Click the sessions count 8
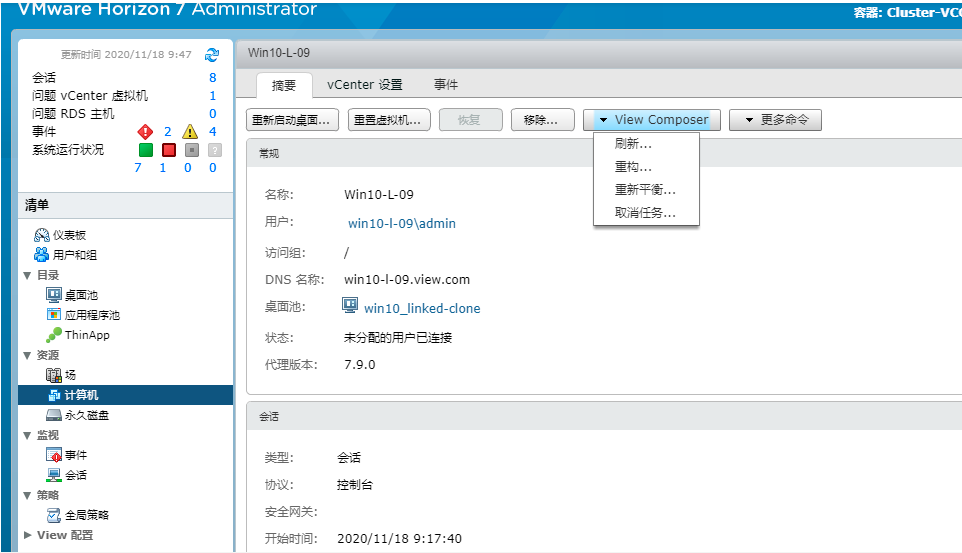Image resolution: width=962 pixels, height=553 pixels. tap(212, 77)
